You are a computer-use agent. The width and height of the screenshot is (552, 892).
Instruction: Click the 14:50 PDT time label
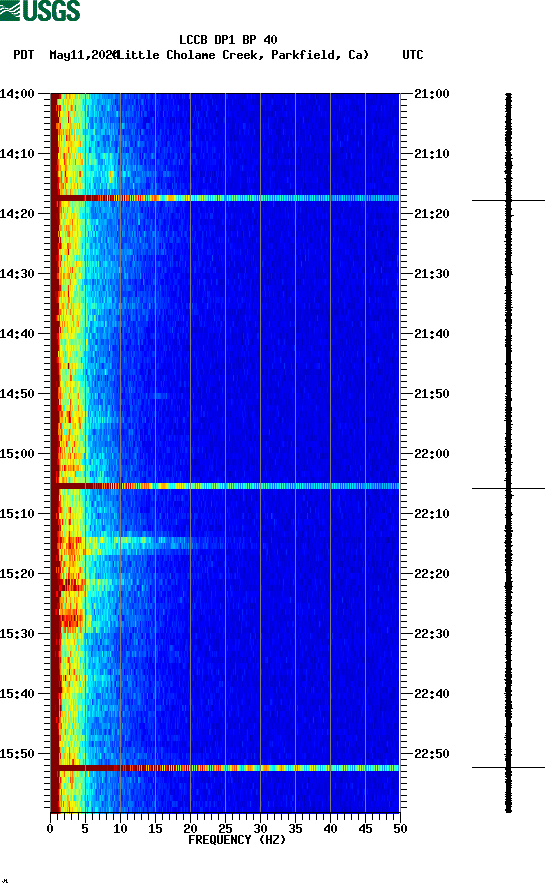click(x=17, y=394)
